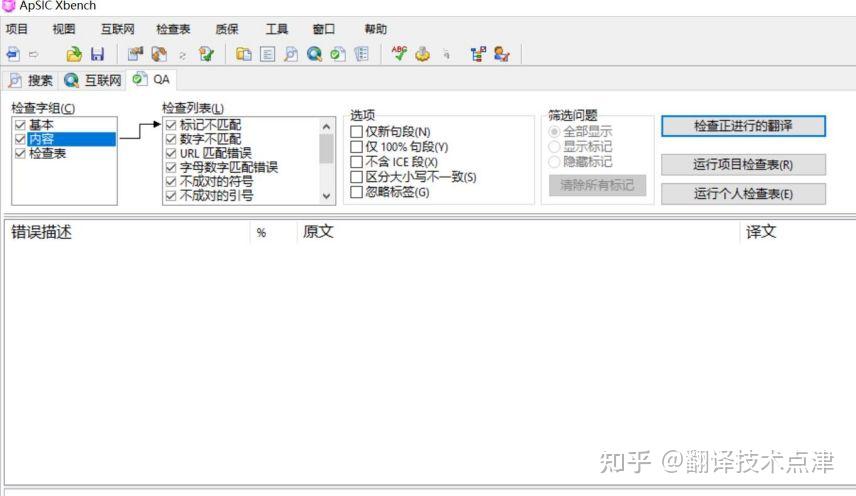This screenshot has height=496, width=856.
Task: Switch to the 互联网 tab
Action: click(92, 80)
